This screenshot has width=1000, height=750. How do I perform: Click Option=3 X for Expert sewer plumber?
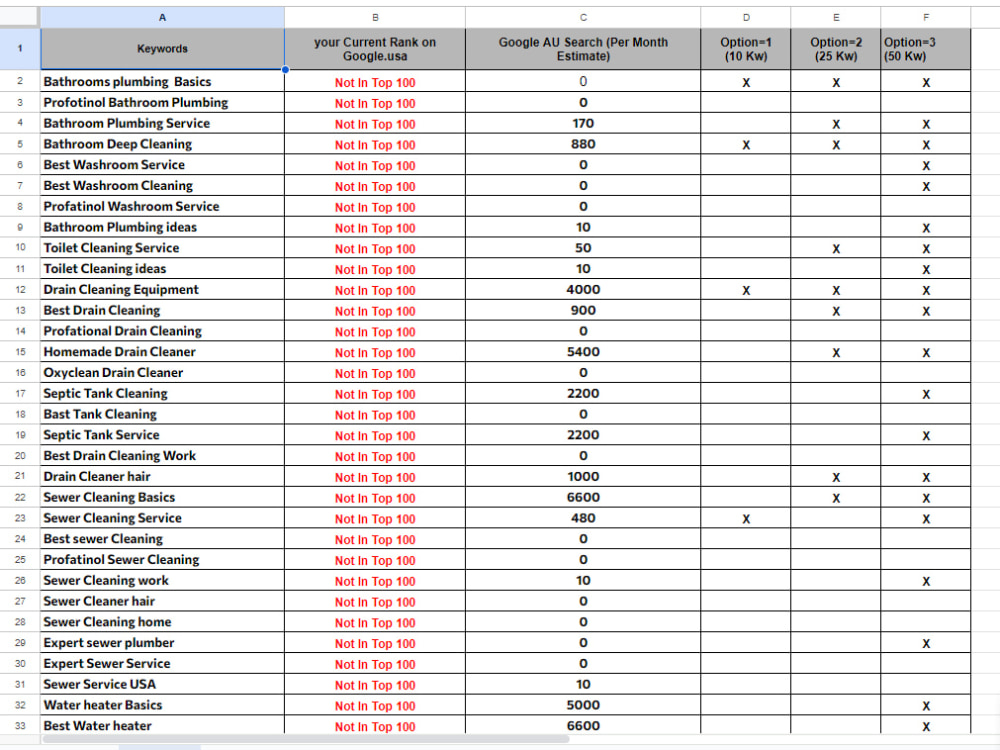click(x=925, y=643)
